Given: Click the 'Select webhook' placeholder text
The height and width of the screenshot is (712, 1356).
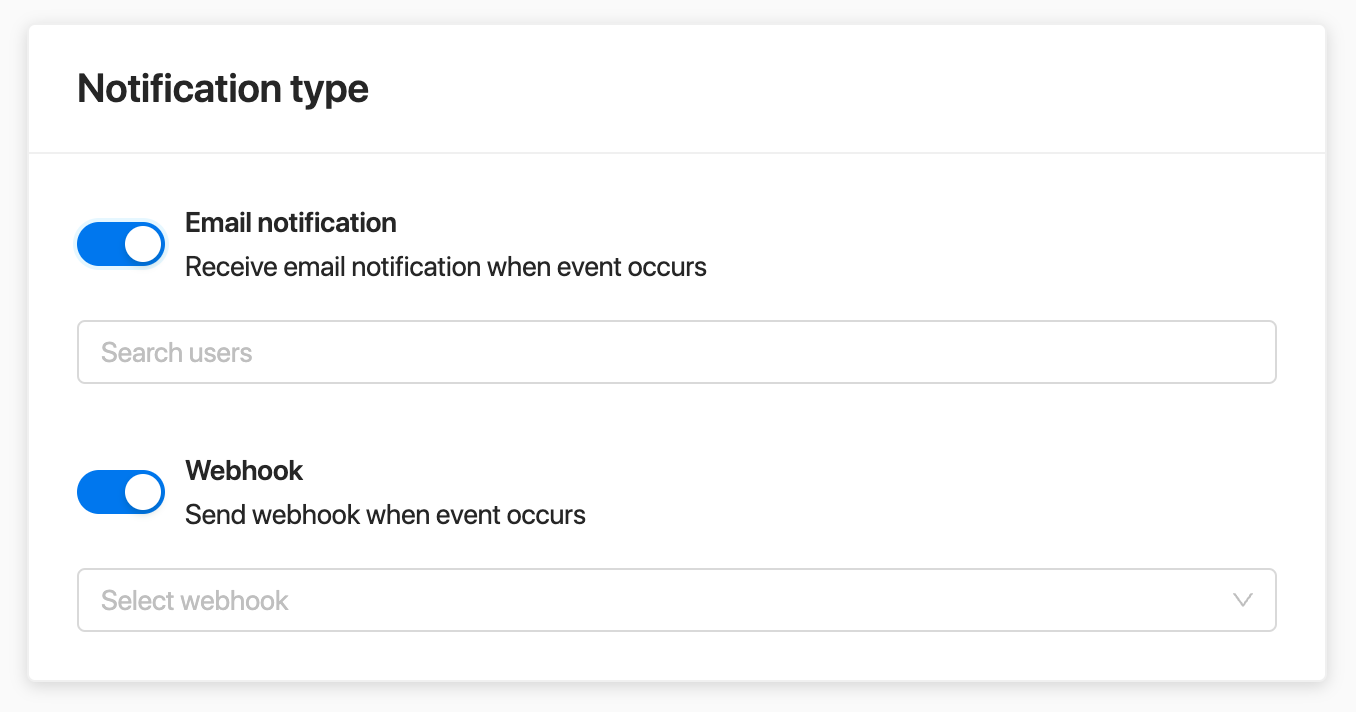Looking at the screenshot, I should click(195, 600).
